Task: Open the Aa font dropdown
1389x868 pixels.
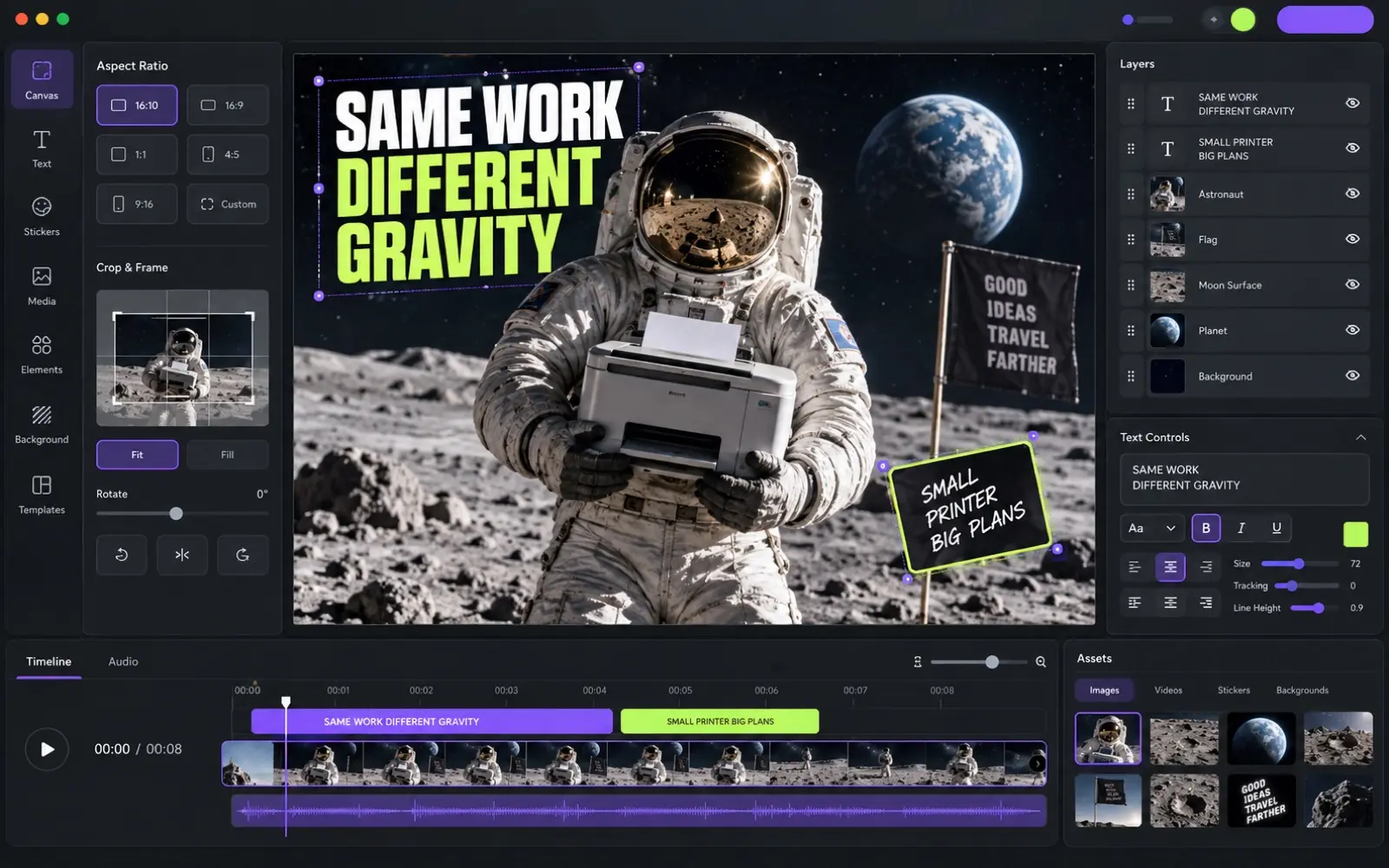Action: 1152,528
